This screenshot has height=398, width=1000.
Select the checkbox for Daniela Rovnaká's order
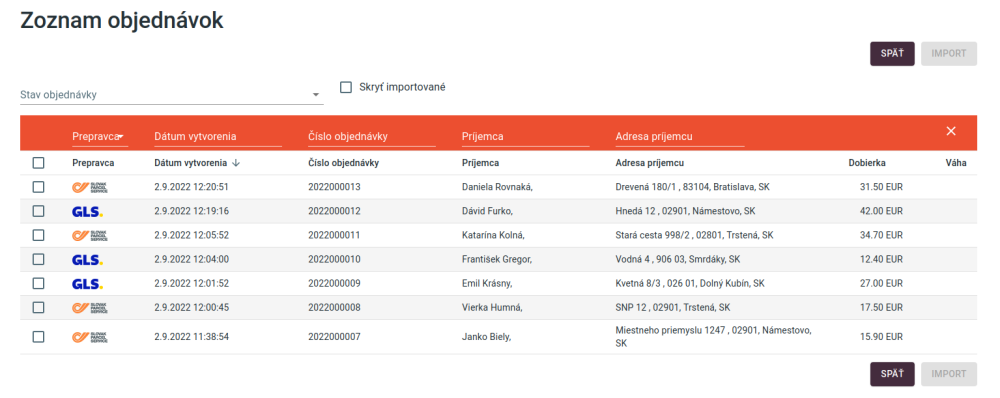pos(38,187)
